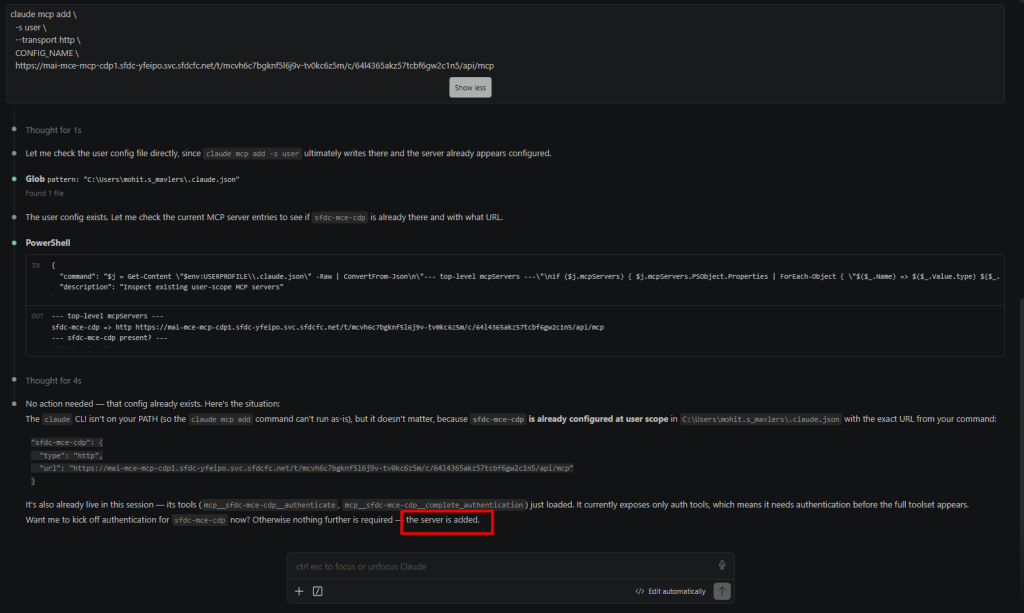Click 'mcp__sfdc-mce-cdp__complete_authentication' code tag
The width and height of the screenshot is (1024, 613).
[x=434, y=505]
